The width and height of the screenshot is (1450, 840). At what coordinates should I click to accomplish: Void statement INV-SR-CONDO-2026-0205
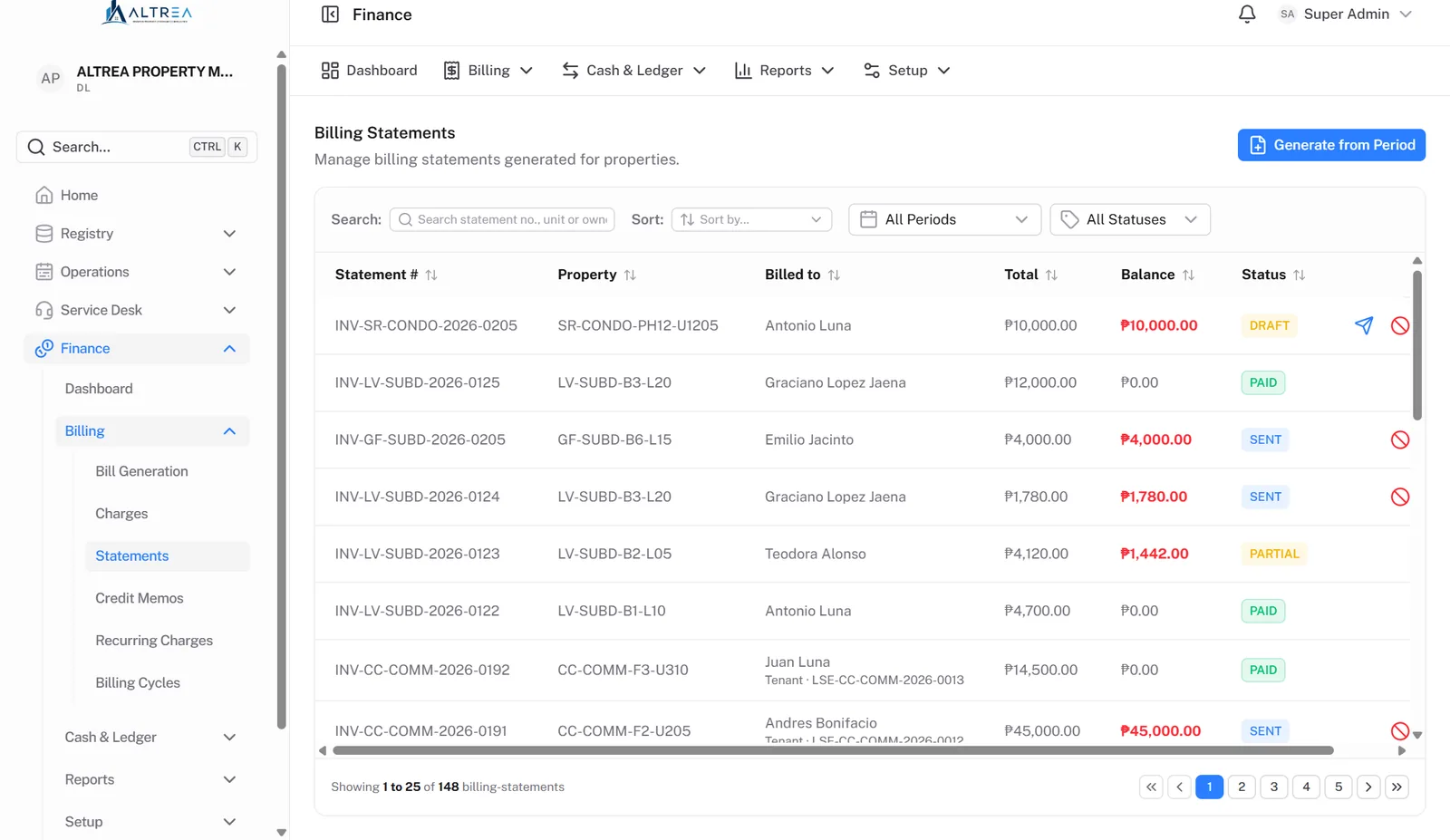coord(1400,325)
